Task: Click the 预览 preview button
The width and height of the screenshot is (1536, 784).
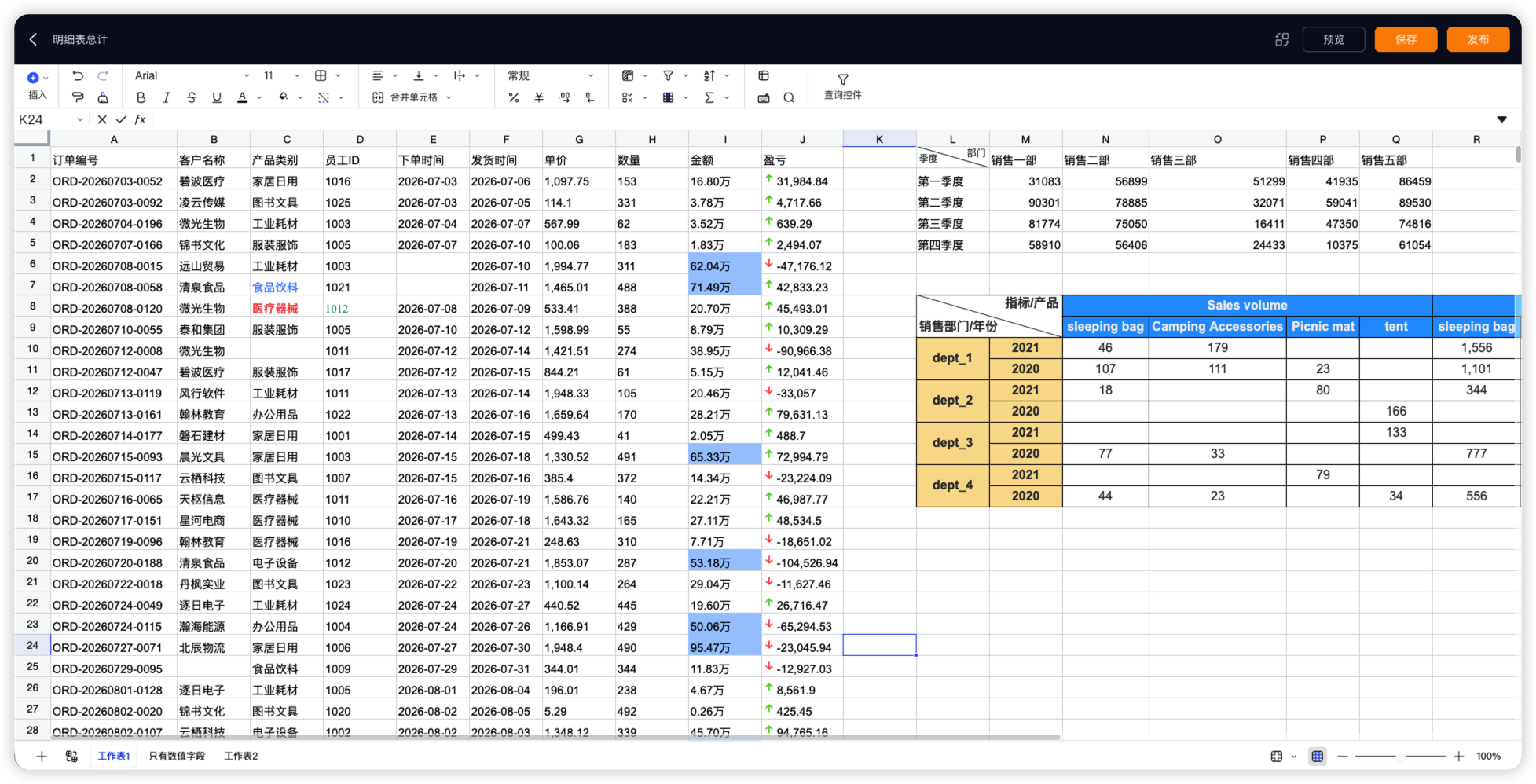Action: point(1333,39)
